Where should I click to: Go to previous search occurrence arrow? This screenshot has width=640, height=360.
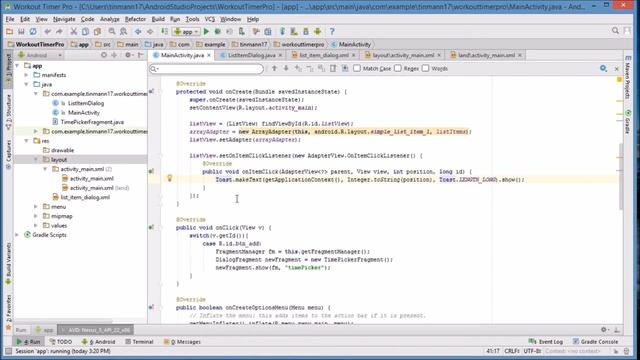click(274, 68)
